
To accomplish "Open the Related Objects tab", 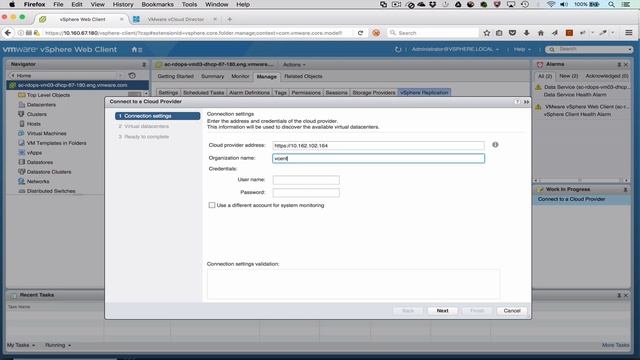I will coord(303,76).
